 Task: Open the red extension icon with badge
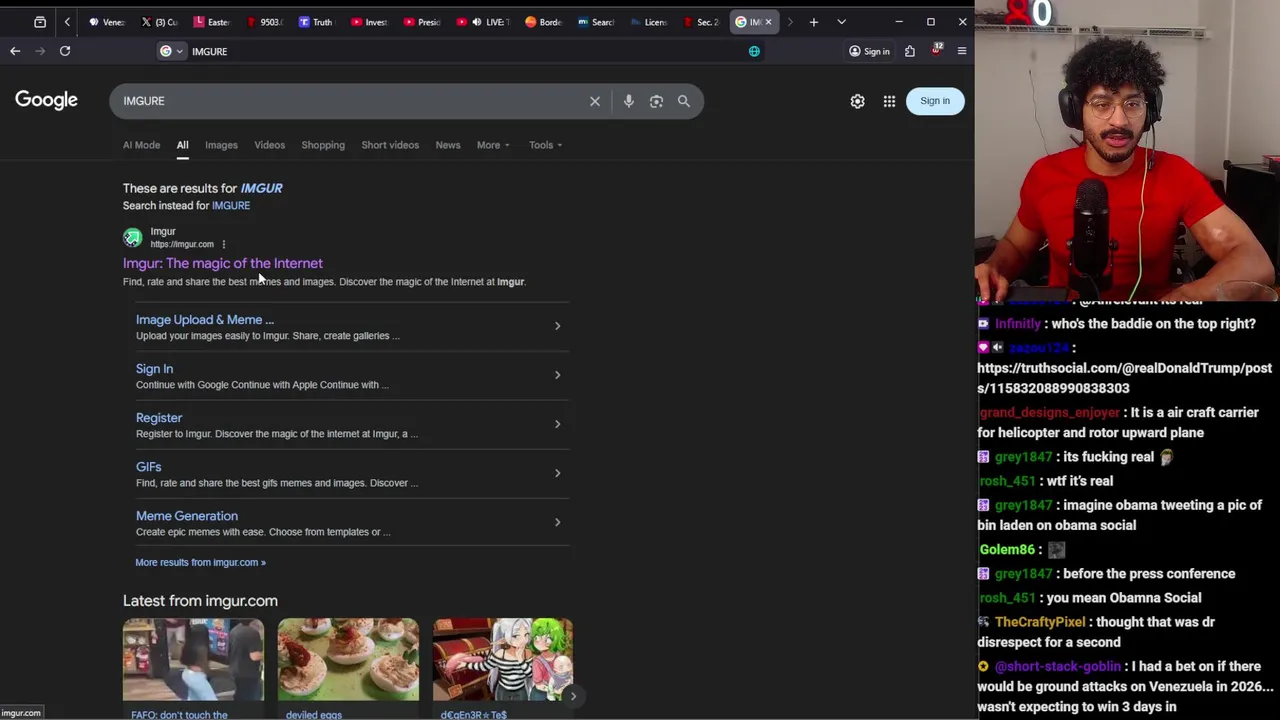936,50
